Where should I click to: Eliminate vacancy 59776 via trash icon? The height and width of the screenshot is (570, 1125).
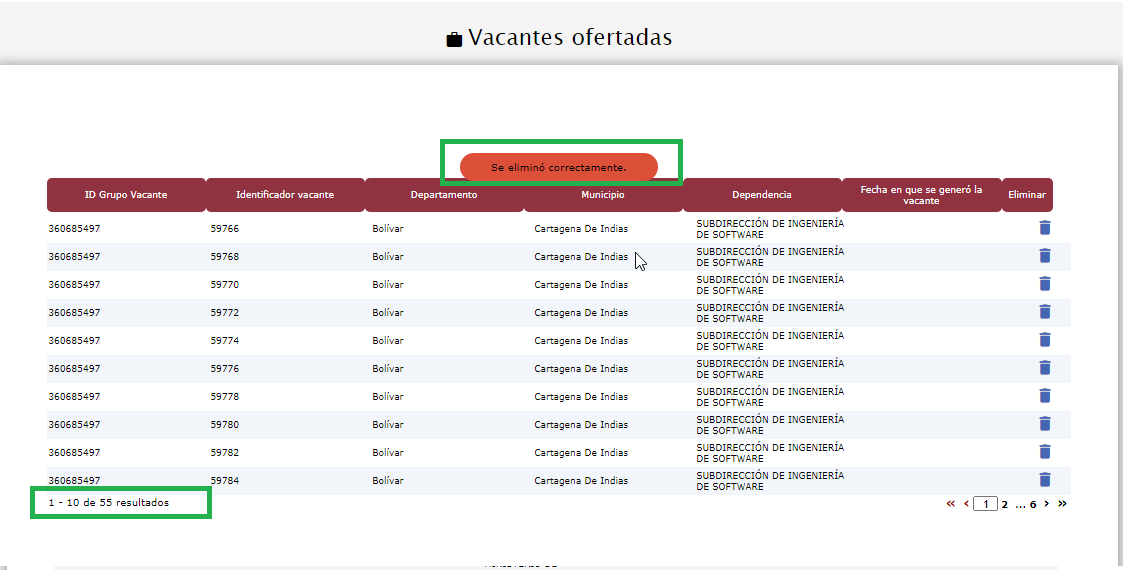(x=1045, y=368)
